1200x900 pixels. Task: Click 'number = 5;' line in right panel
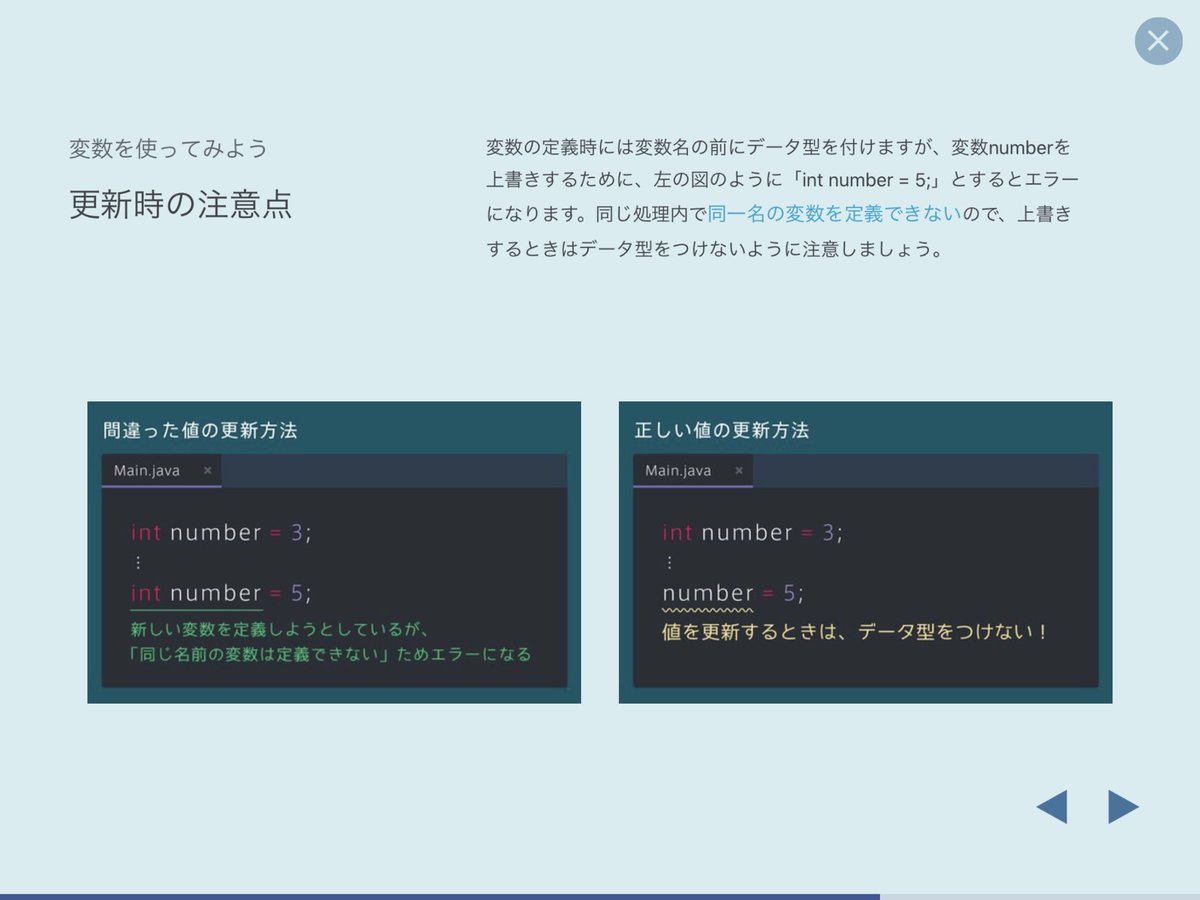click(x=733, y=593)
